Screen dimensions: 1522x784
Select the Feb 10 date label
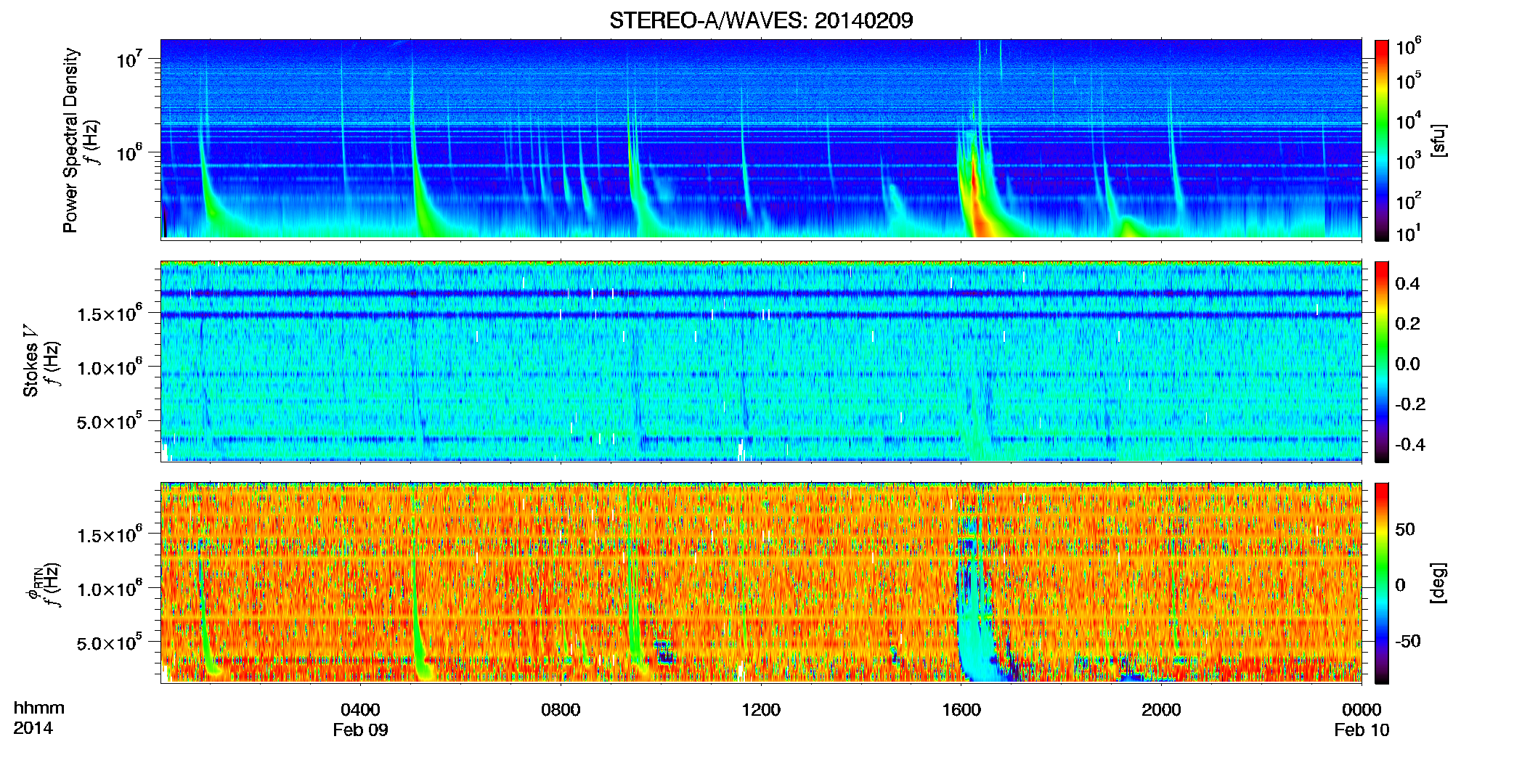(x=1362, y=730)
